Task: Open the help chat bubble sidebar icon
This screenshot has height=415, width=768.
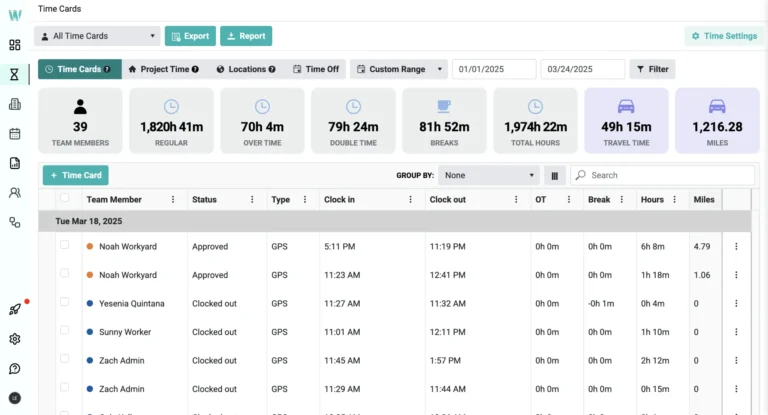Action: click(15, 368)
